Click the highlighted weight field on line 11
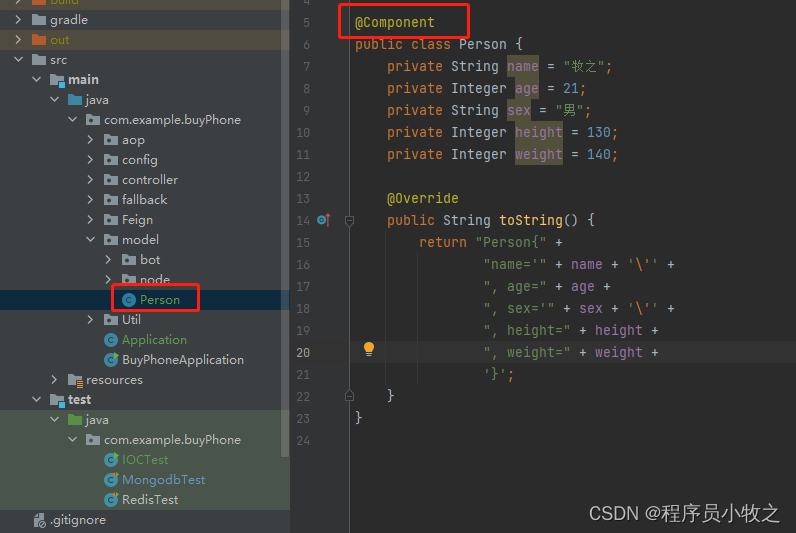796x533 pixels. point(539,154)
